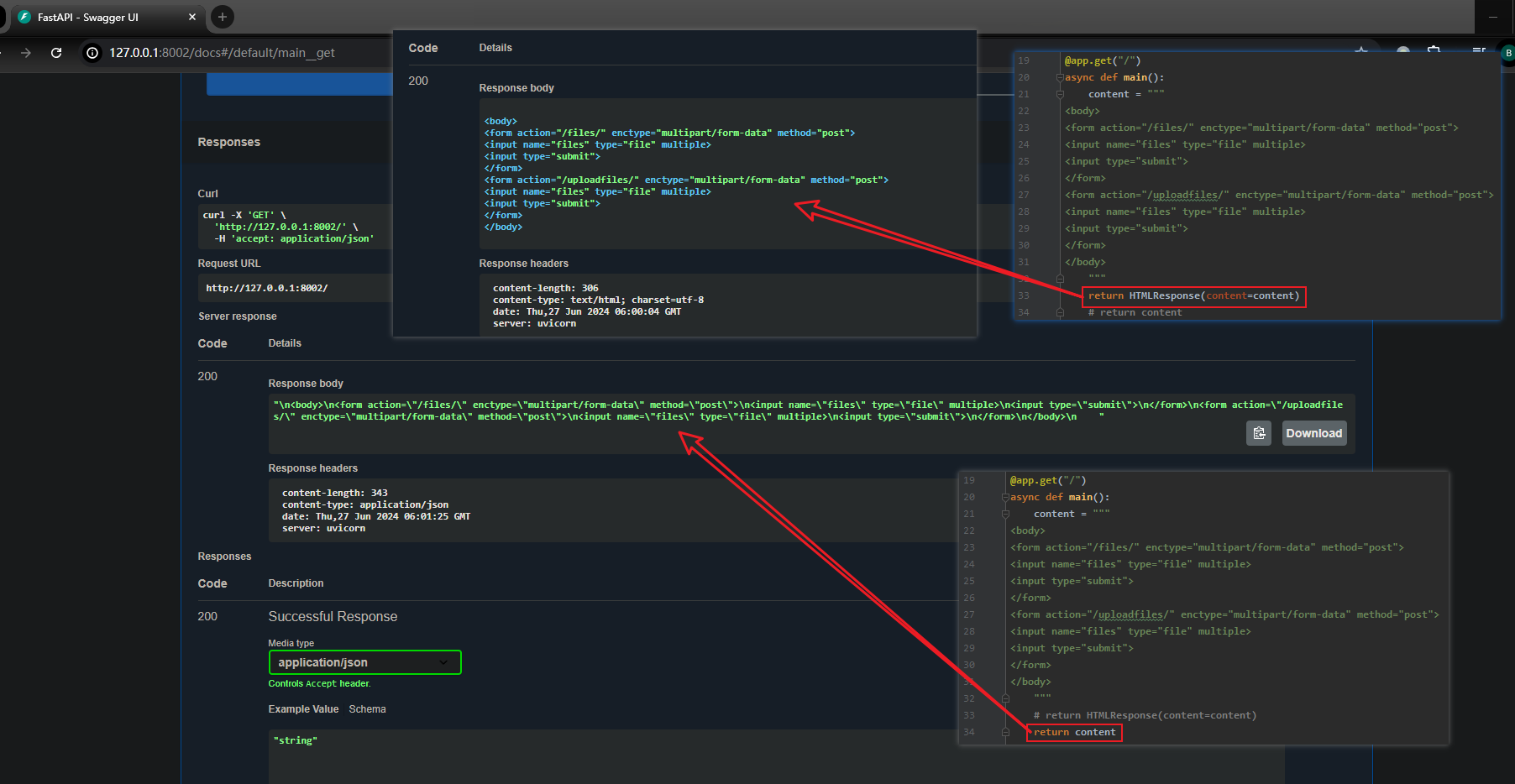Click the escaped JSON string response body text
Image resolution: width=1515 pixels, height=784 pixels.
tap(808, 410)
